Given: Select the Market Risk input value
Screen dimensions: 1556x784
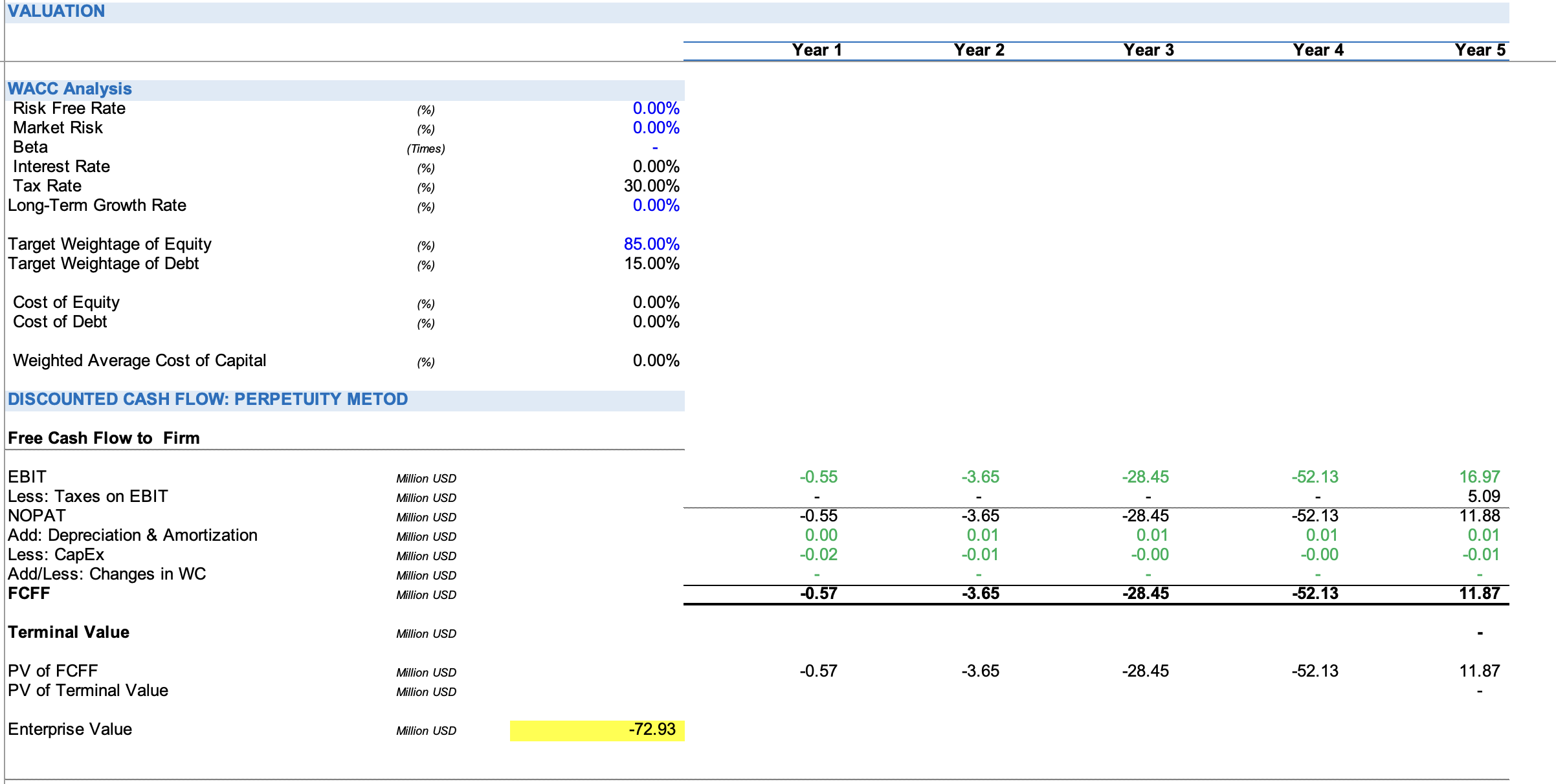Looking at the screenshot, I should tap(655, 128).
